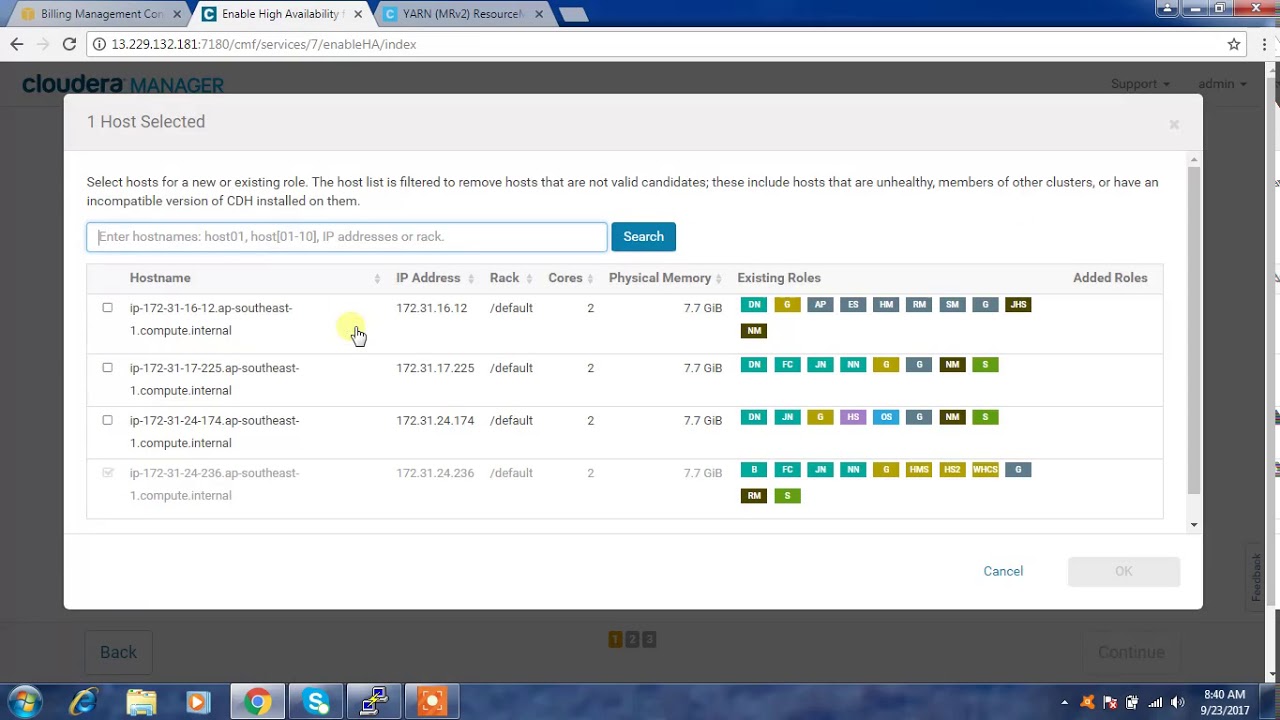Click the B role badge for host 172.31.24.236

click(x=754, y=470)
